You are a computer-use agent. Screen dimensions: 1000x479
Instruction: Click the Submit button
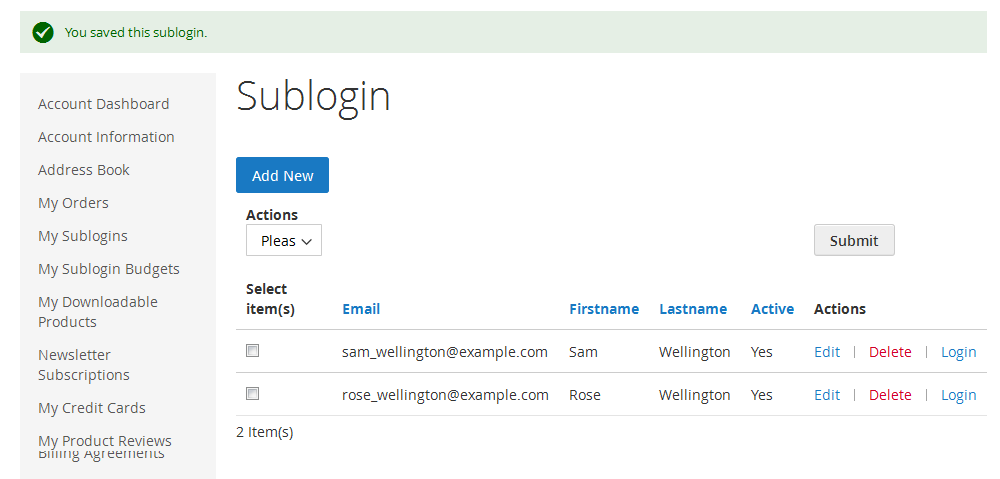point(854,240)
